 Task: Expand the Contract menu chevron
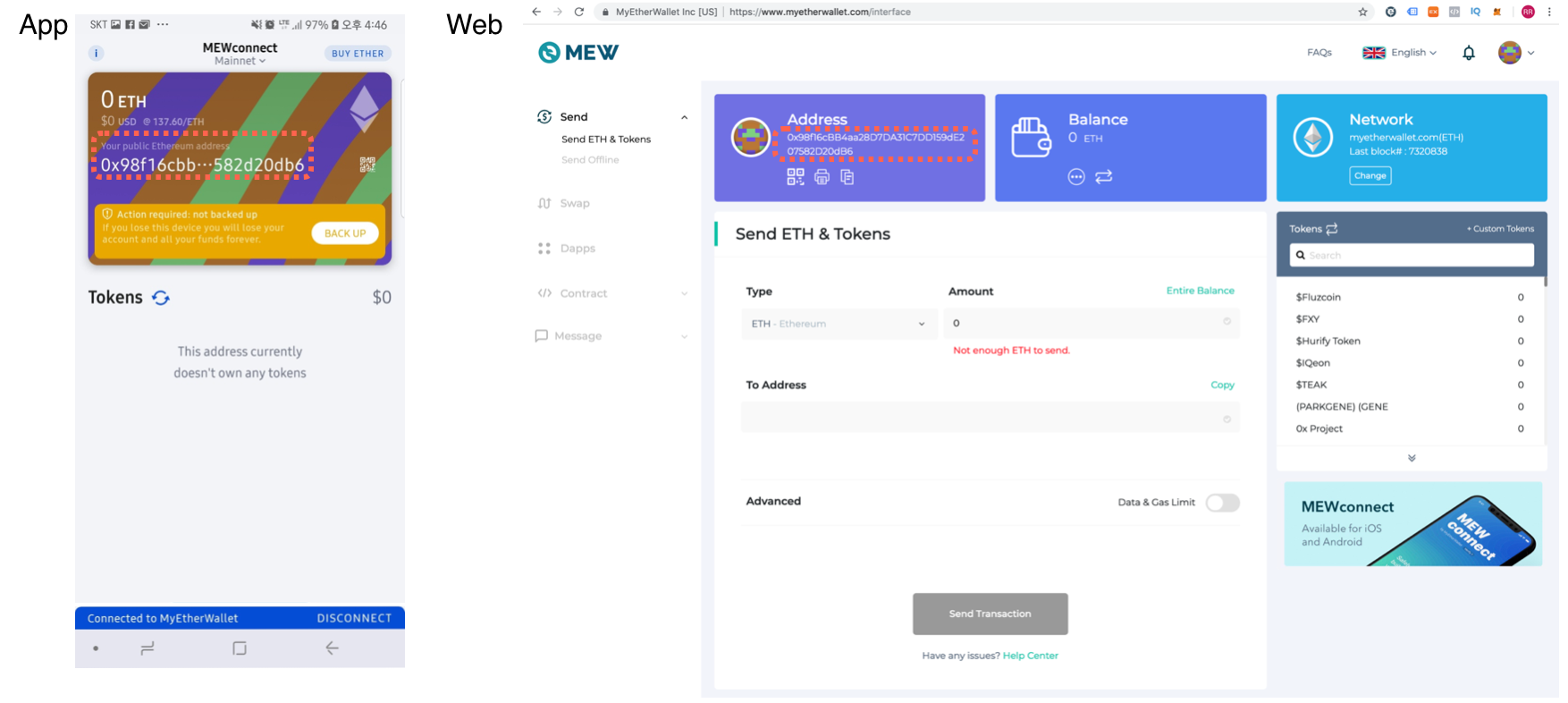685,293
